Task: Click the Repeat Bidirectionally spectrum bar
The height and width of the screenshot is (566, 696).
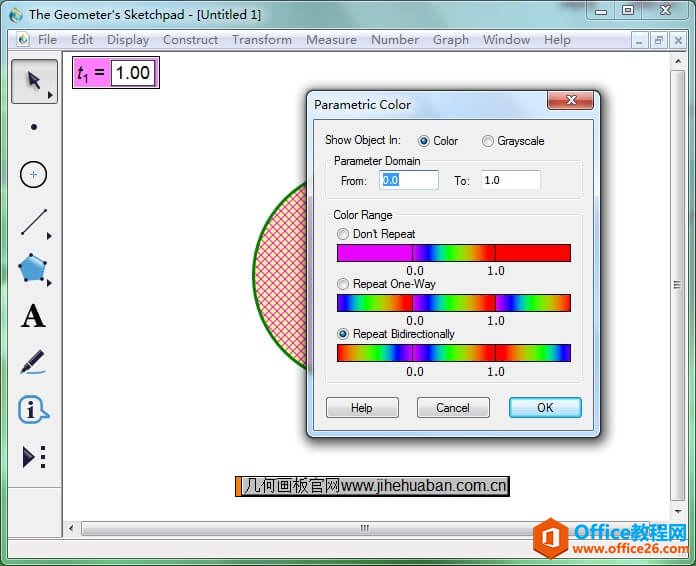Action: [x=454, y=353]
